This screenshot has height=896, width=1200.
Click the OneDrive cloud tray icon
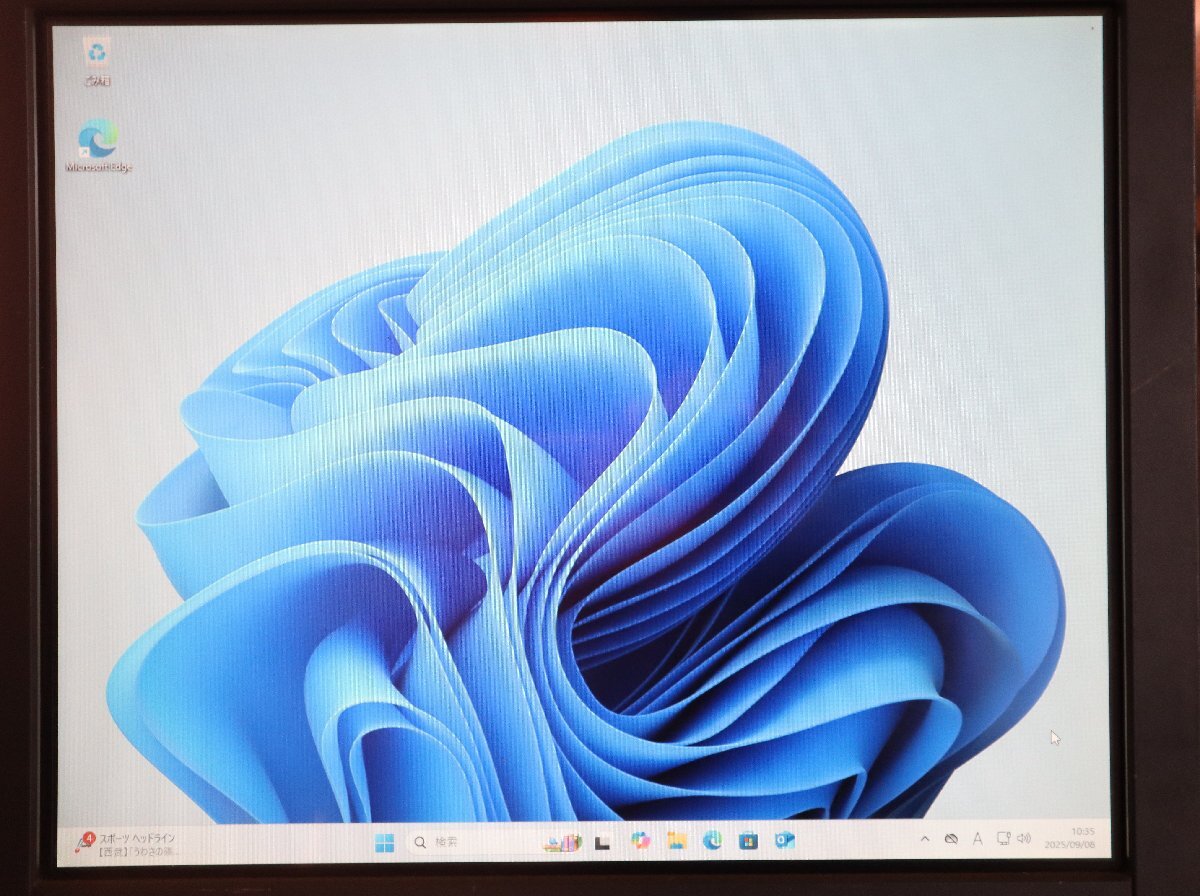(951, 839)
